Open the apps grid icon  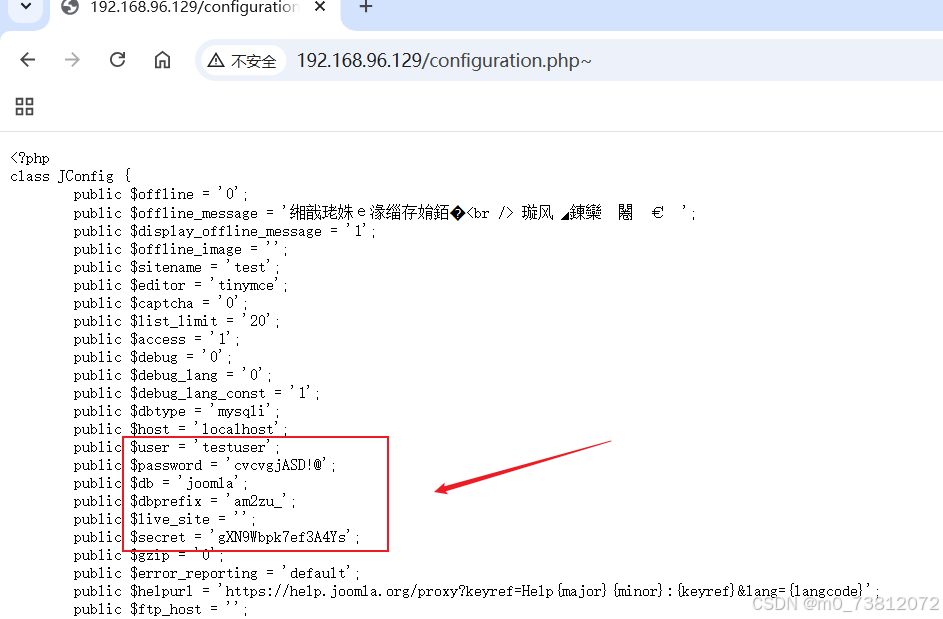pyautogui.click(x=24, y=107)
